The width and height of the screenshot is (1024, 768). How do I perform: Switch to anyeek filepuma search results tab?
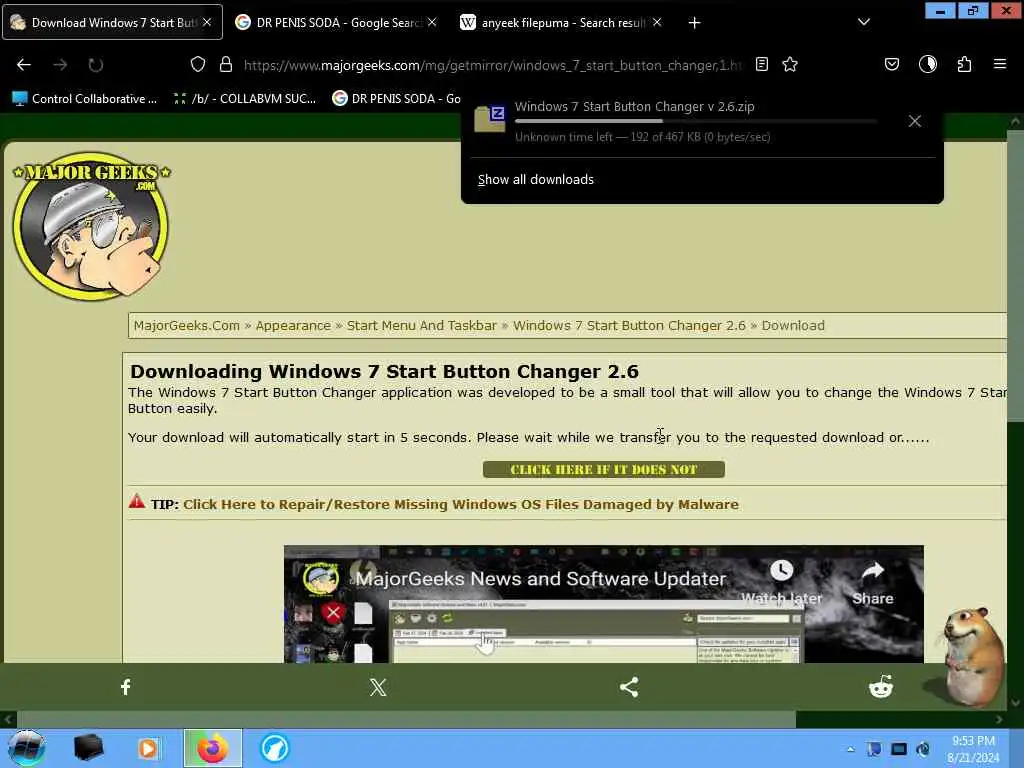click(562, 22)
